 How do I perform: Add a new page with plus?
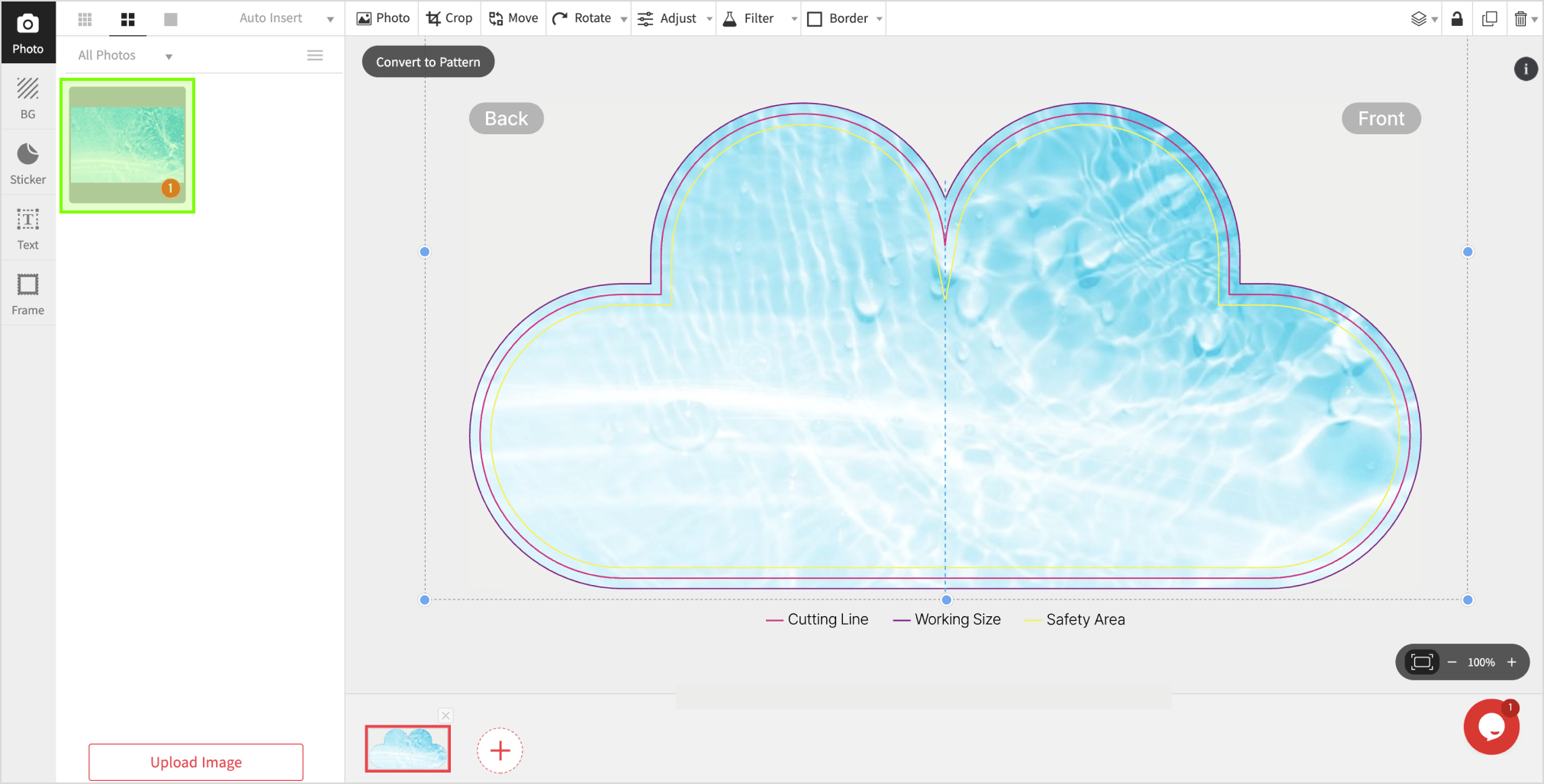pyautogui.click(x=500, y=750)
